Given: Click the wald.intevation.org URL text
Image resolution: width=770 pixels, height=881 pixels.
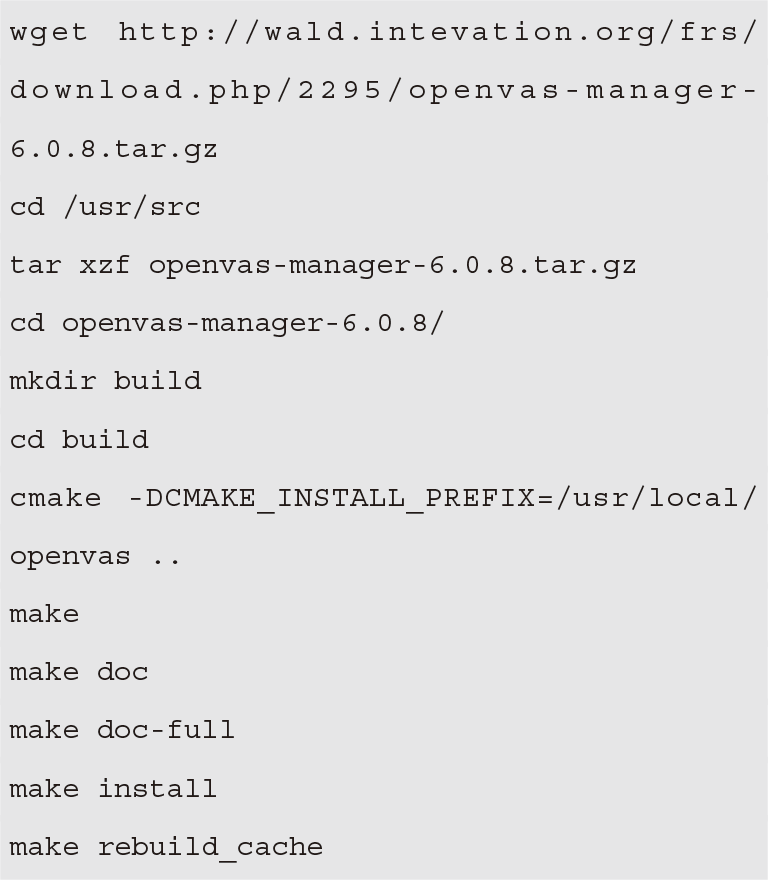Looking at the screenshot, I should point(438,33).
